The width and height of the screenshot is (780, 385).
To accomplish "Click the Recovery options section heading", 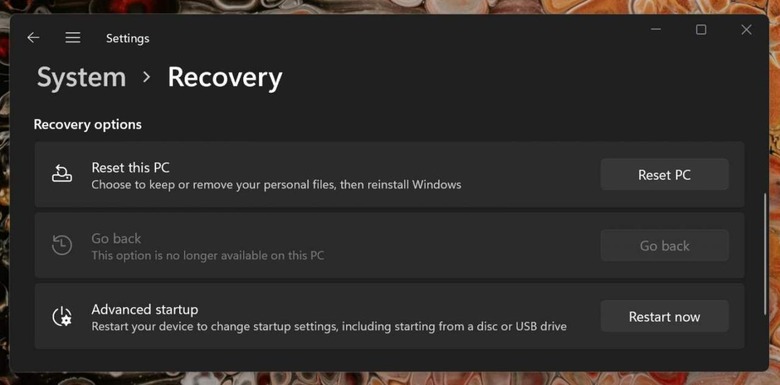I will pyautogui.click(x=88, y=124).
